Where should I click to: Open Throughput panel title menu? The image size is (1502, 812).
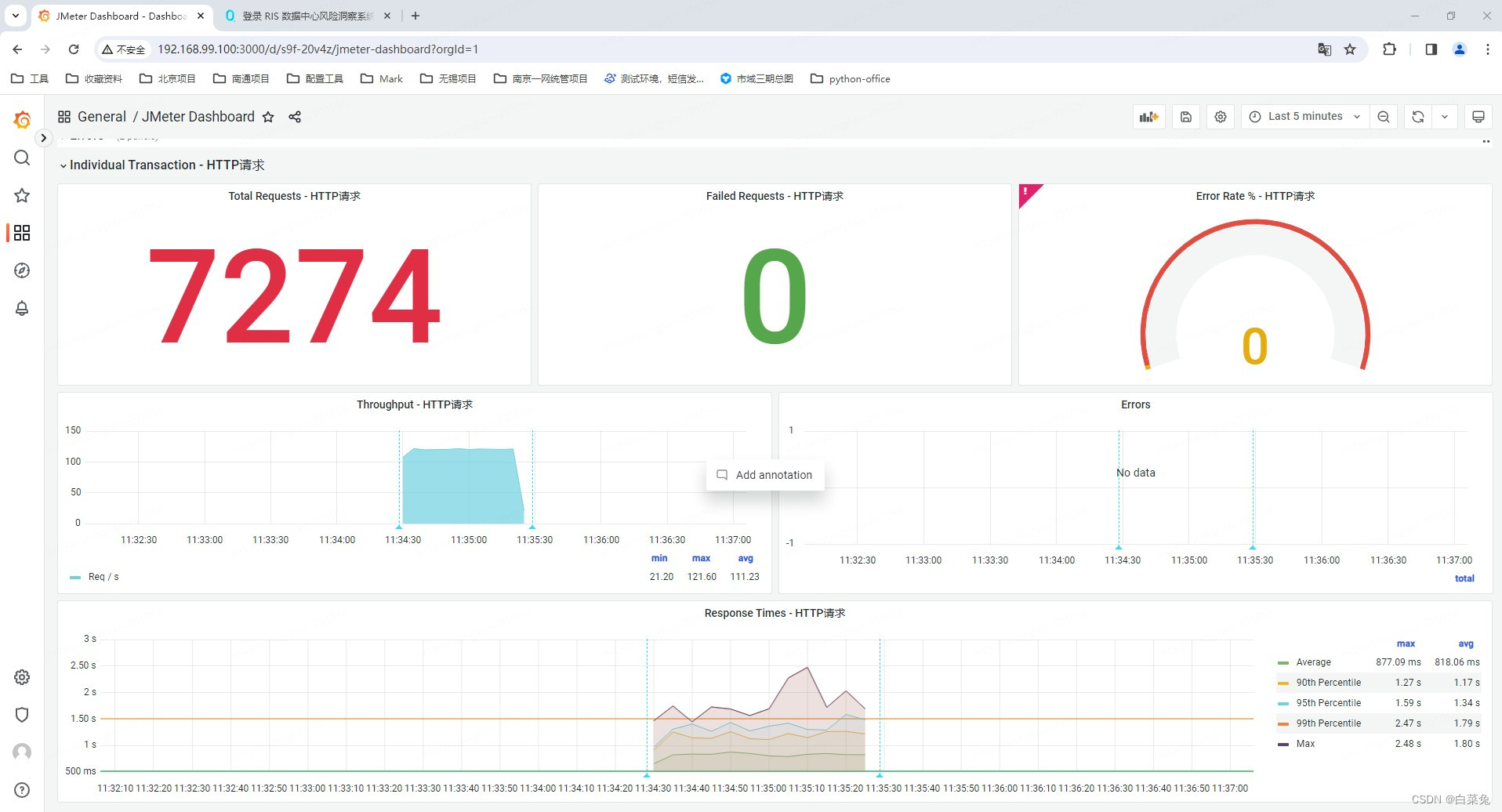point(415,404)
